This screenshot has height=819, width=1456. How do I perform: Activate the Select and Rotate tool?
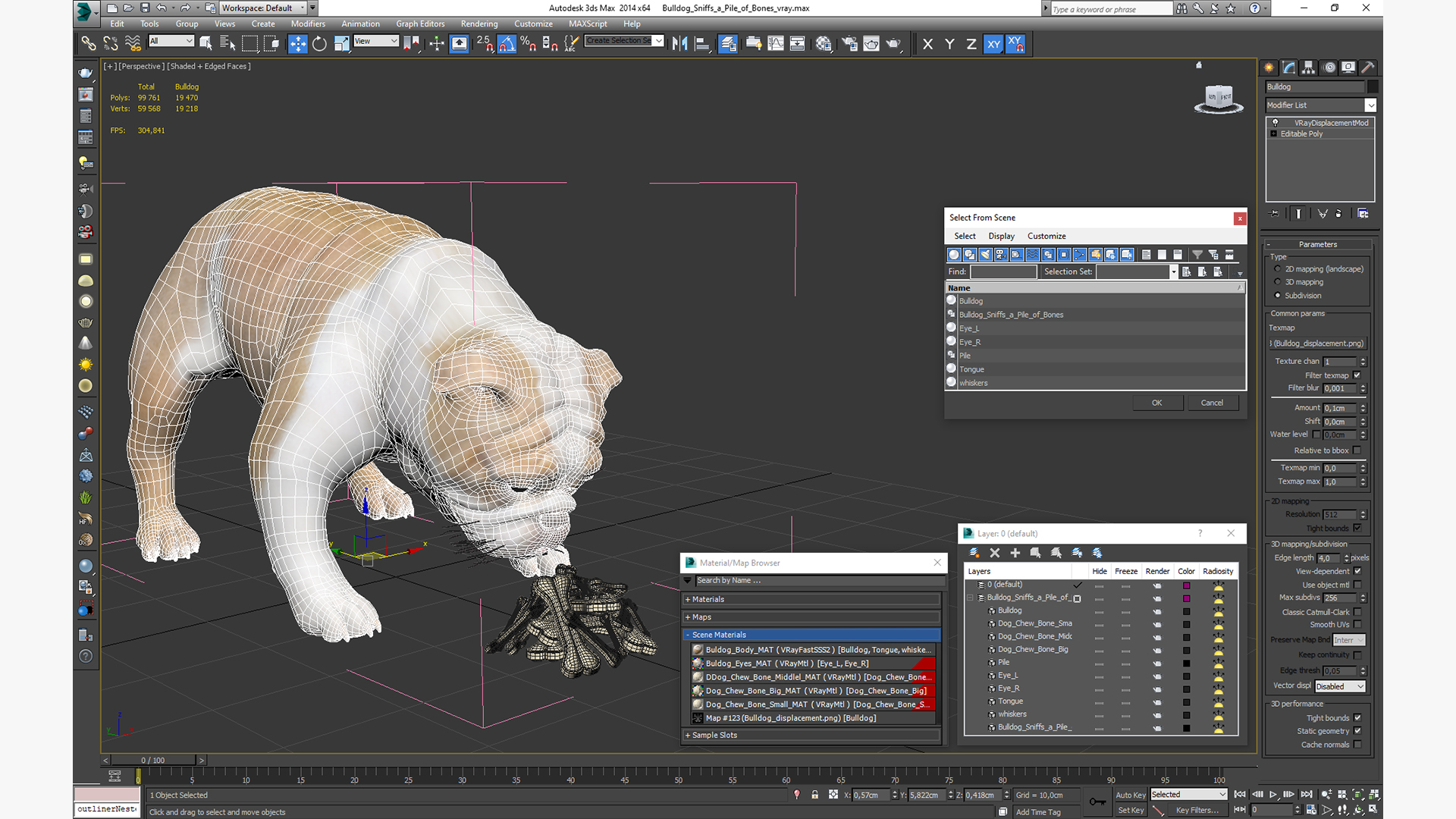[319, 43]
